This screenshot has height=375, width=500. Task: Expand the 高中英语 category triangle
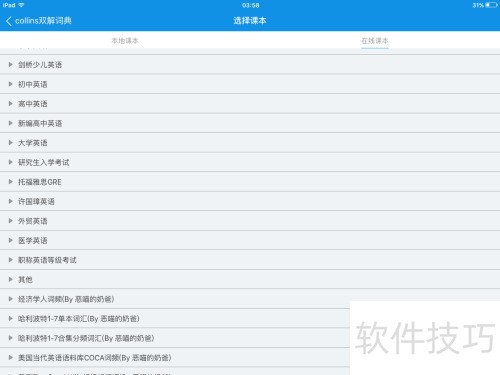pos(11,104)
